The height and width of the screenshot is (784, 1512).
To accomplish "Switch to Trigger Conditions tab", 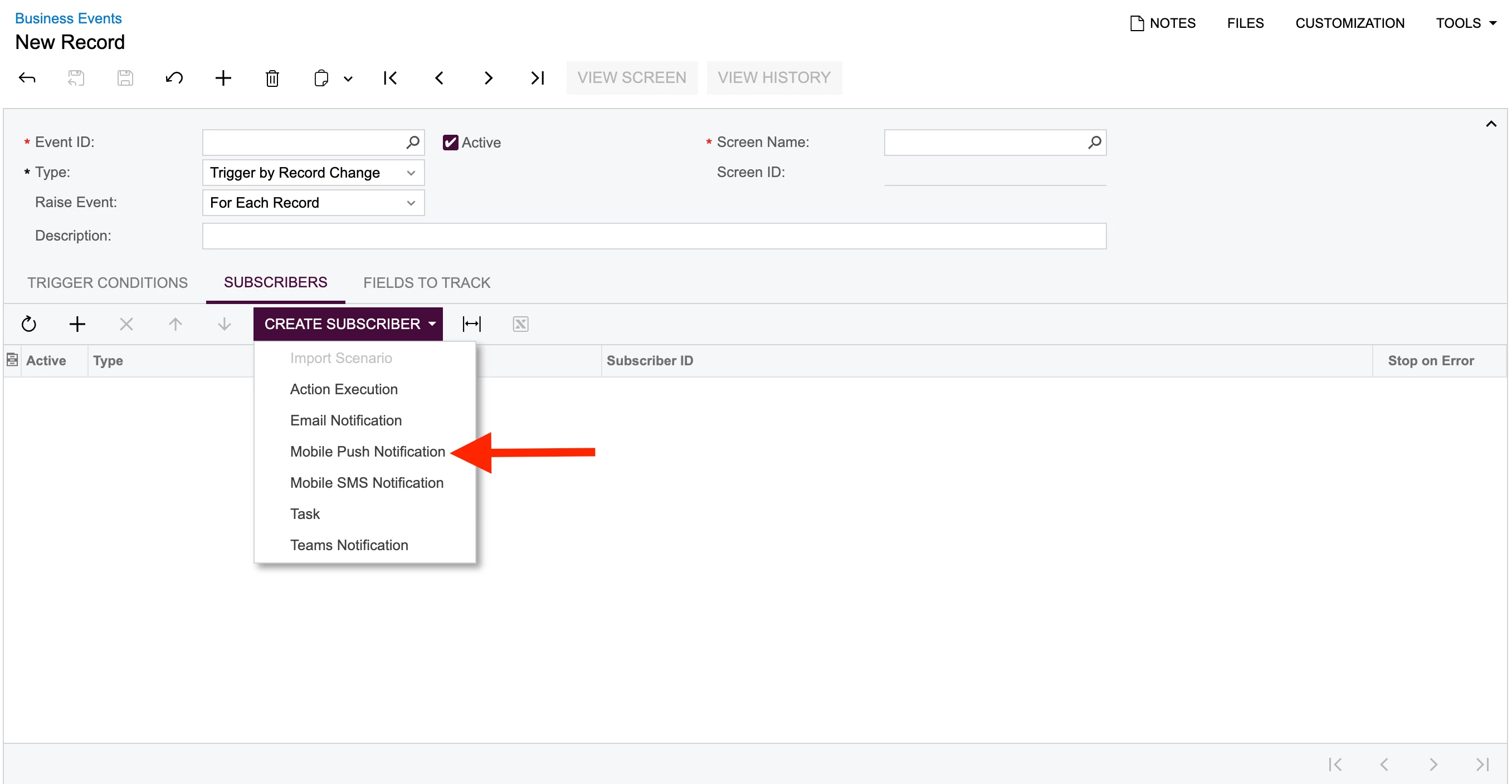I will click(x=108, y=283).
